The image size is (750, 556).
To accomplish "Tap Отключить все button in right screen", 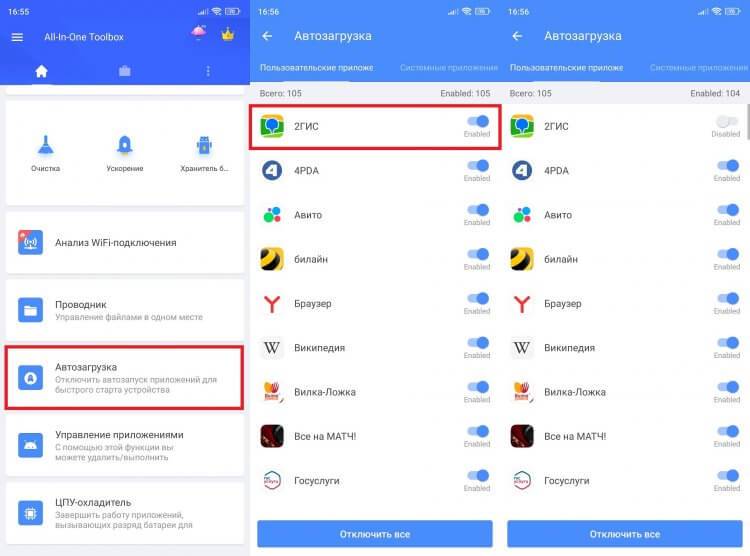I will tap(625, 534).
